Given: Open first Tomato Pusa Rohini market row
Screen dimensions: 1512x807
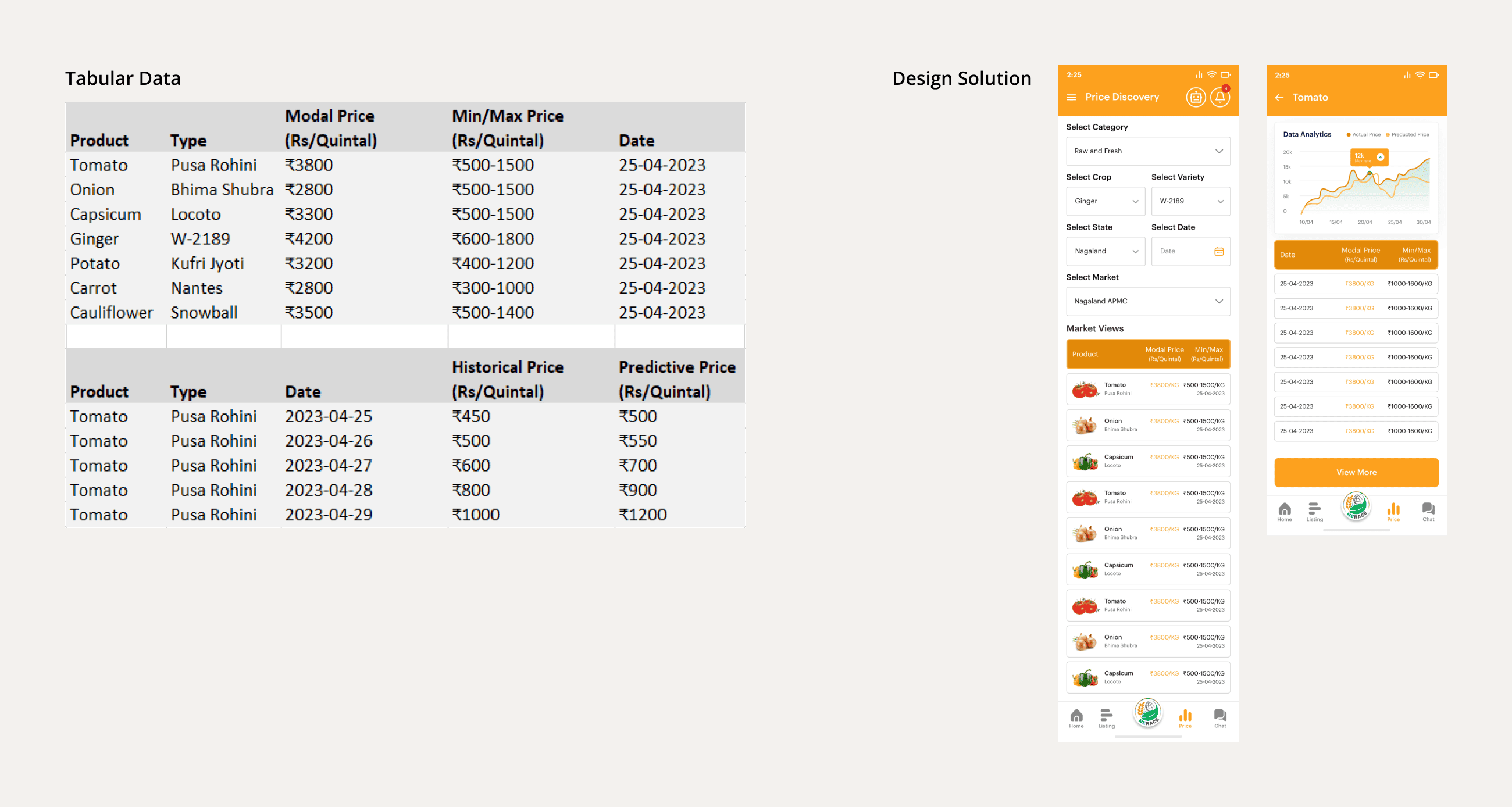Looking at the screenshot, I should 1147,389.
